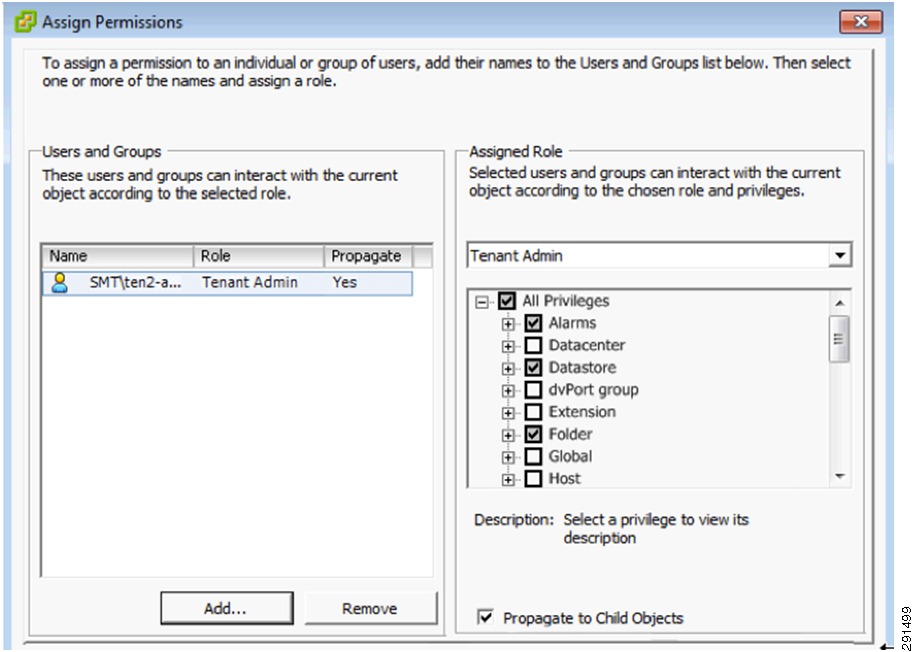
Task: Expand the Alarms tree node
Action: click(x=508, y=324)
